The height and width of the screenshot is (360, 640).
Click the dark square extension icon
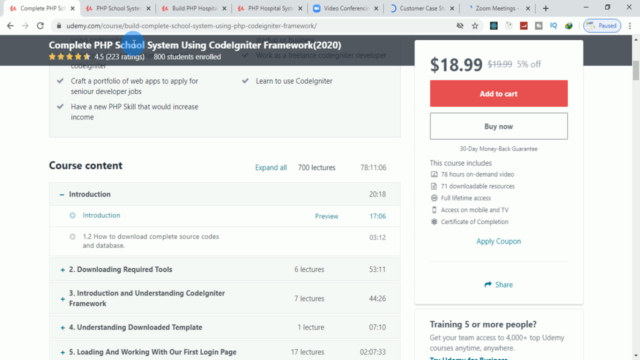pos(494,26)
